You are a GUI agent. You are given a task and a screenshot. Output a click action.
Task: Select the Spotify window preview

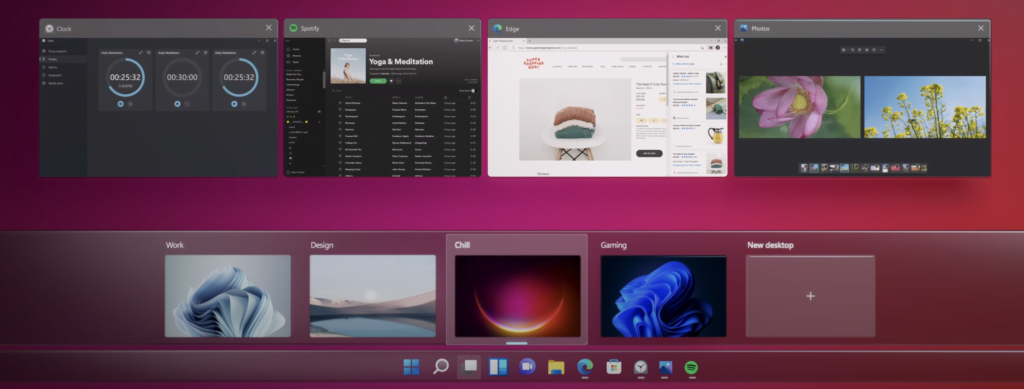coord(382,106)
